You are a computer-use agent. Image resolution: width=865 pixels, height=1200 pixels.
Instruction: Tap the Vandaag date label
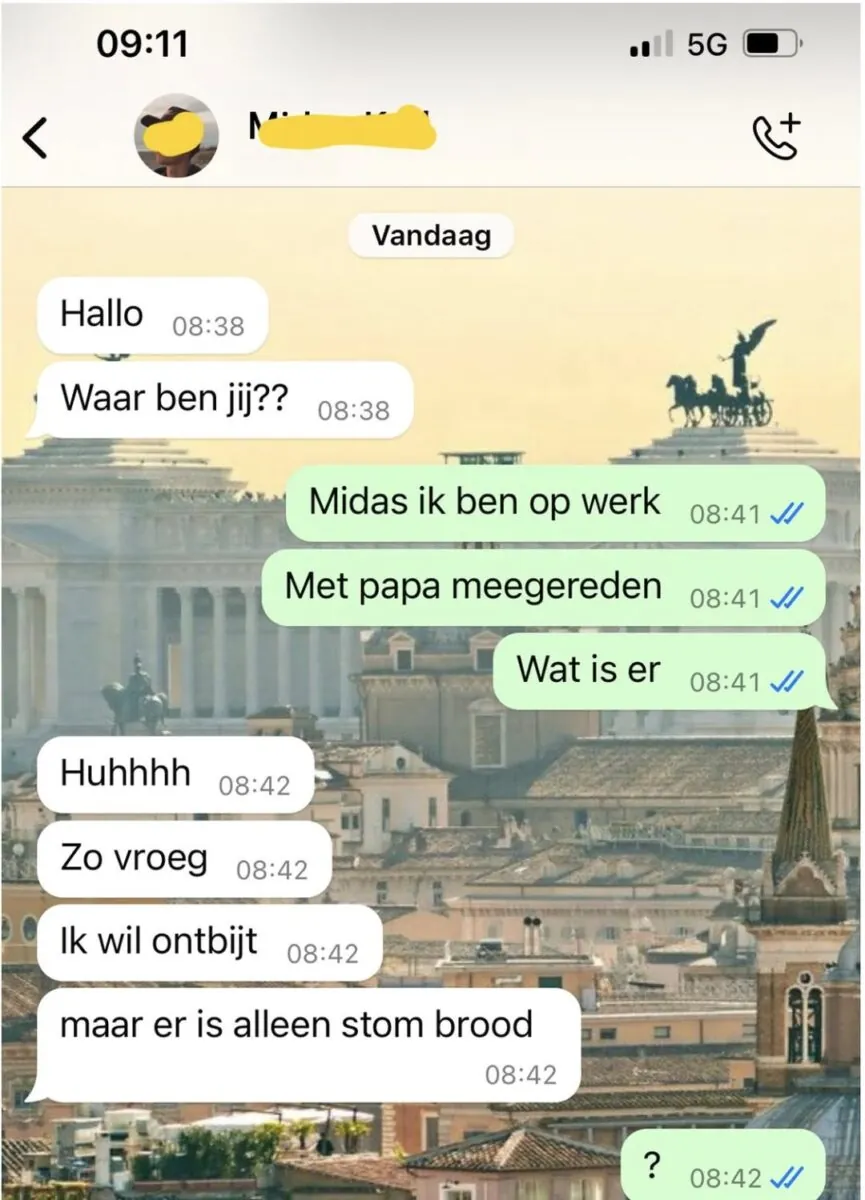pyautogui.click(x=431, y=236)
